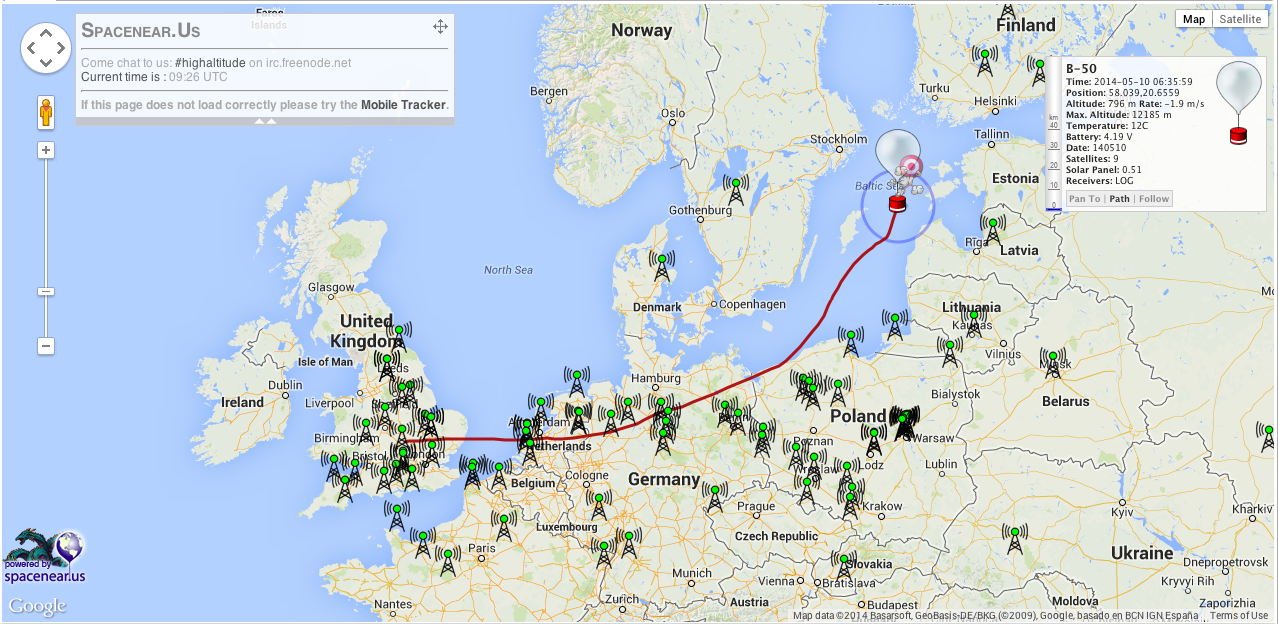The image size is (1278, 624).
Task: Click the receiver antenna in western Ukraine
Action: [1015, 541]
